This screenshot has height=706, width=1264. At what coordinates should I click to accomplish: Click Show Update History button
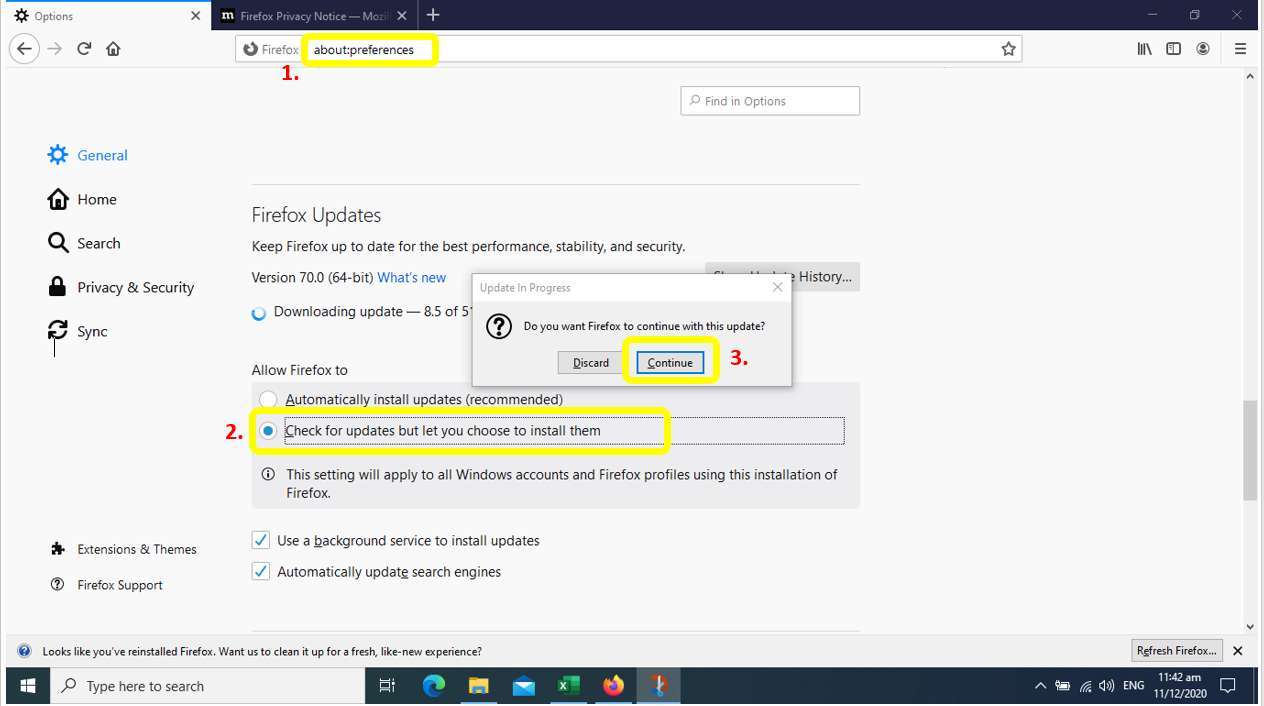click(782, 277)
